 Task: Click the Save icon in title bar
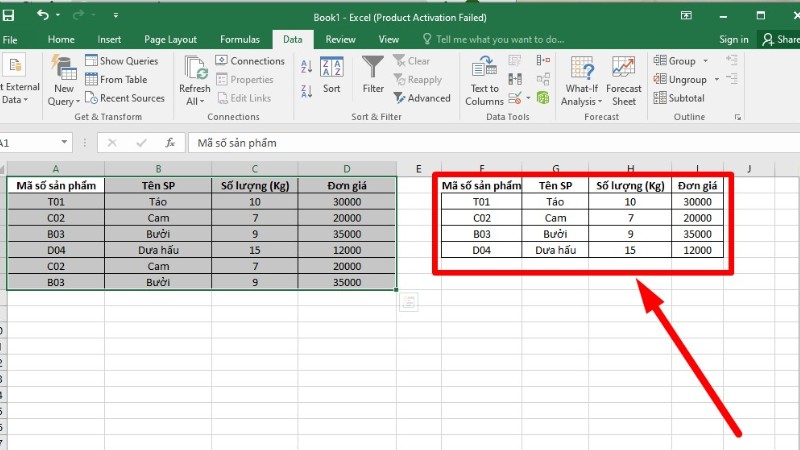(11, 15)
